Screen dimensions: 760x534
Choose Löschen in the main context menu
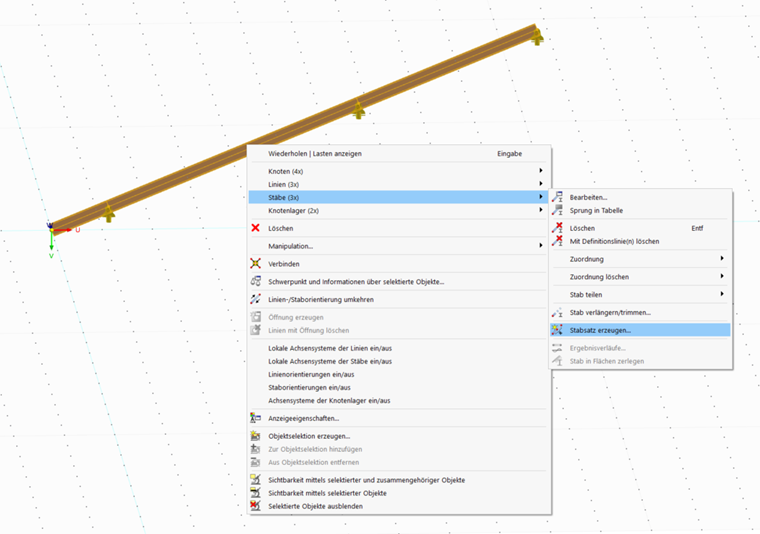pos(399,228)
